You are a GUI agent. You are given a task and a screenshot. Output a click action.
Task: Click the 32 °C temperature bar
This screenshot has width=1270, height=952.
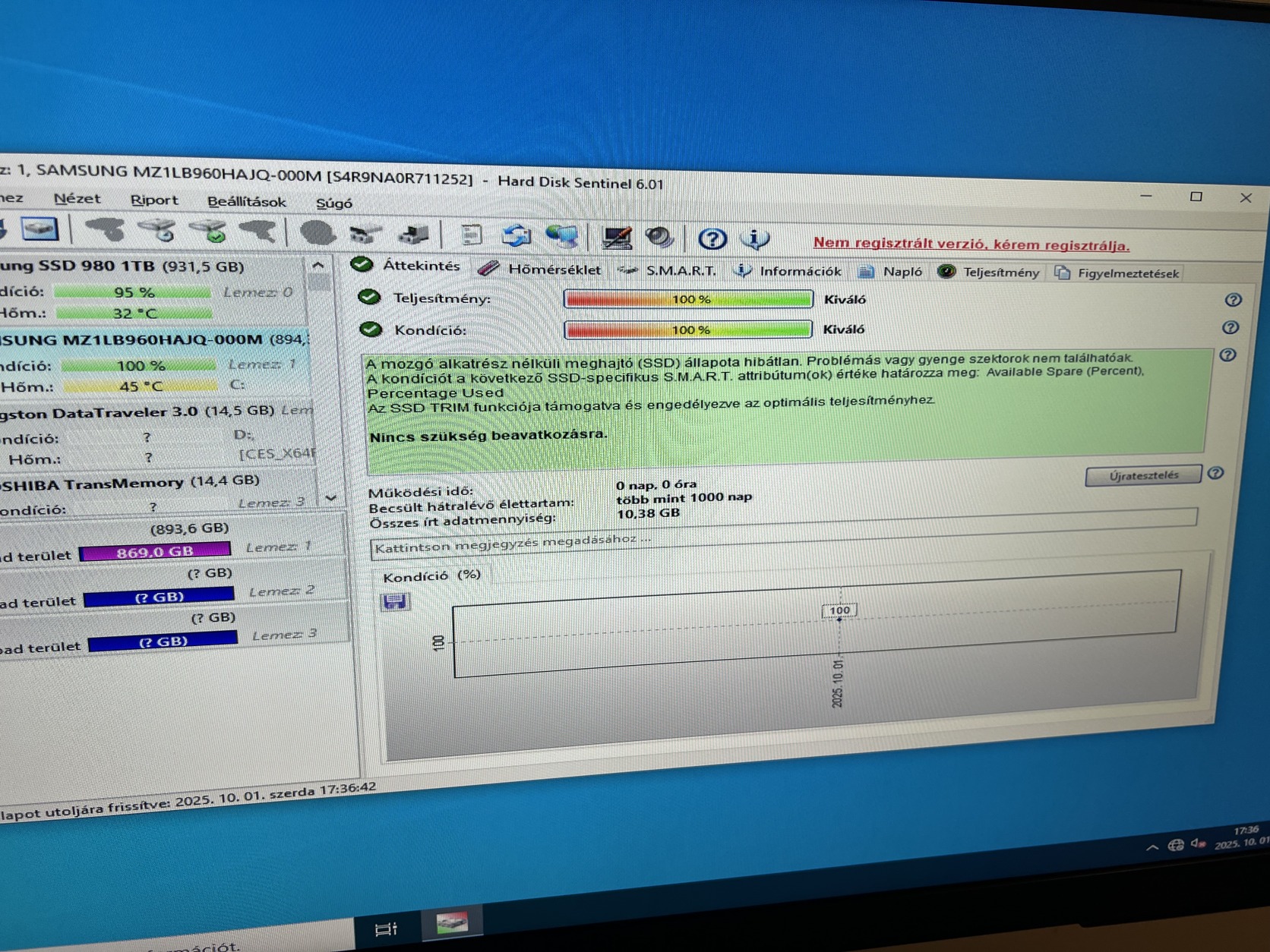(134, 312)
